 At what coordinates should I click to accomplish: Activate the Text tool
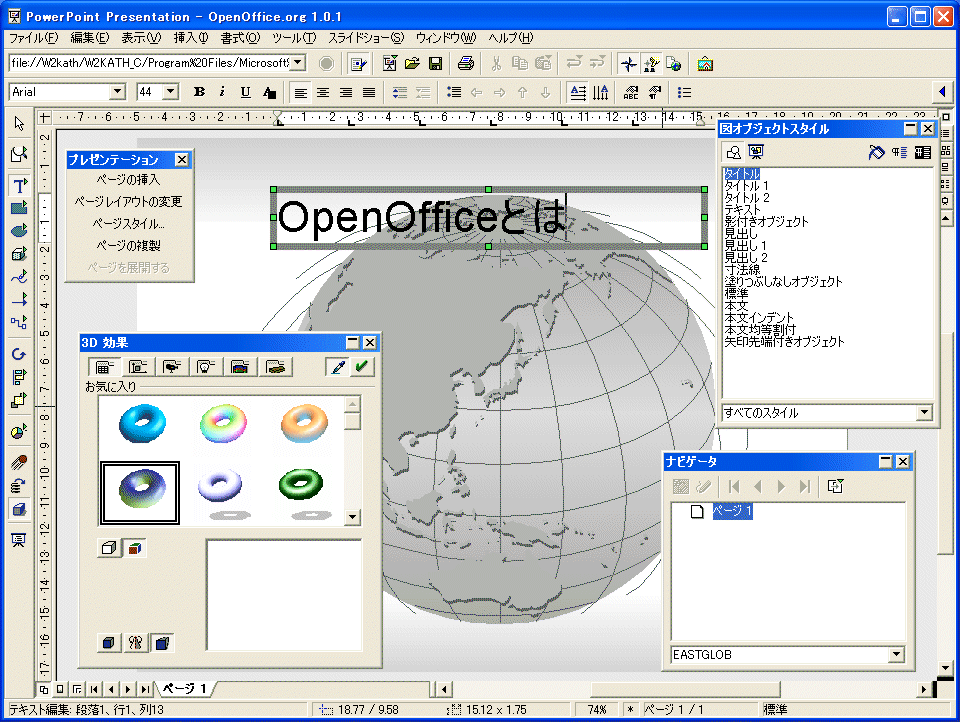point(19,185)
